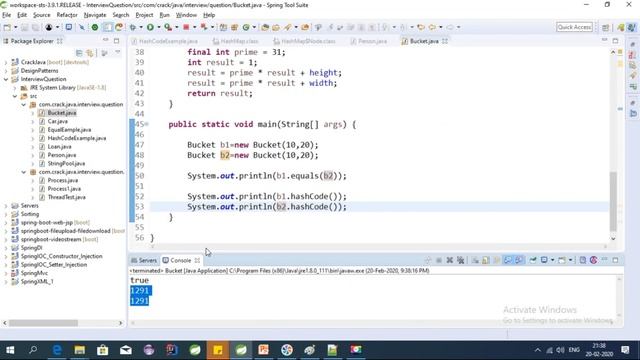Viewport: 640px width, 360px height.
Task: Maximize the editor area
Action: click(615, 41)
